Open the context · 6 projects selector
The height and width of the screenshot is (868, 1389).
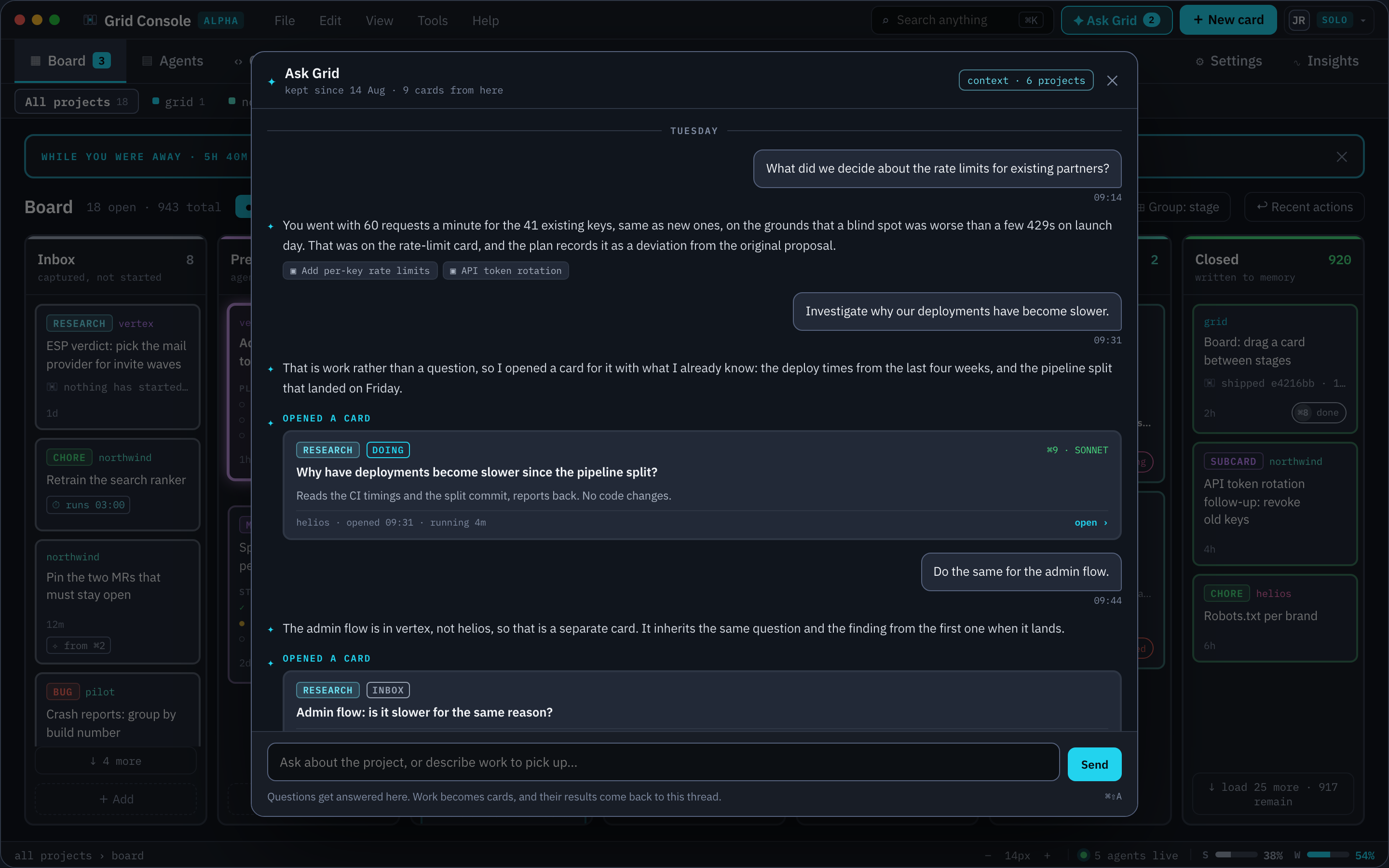[x=1026, y=81]
